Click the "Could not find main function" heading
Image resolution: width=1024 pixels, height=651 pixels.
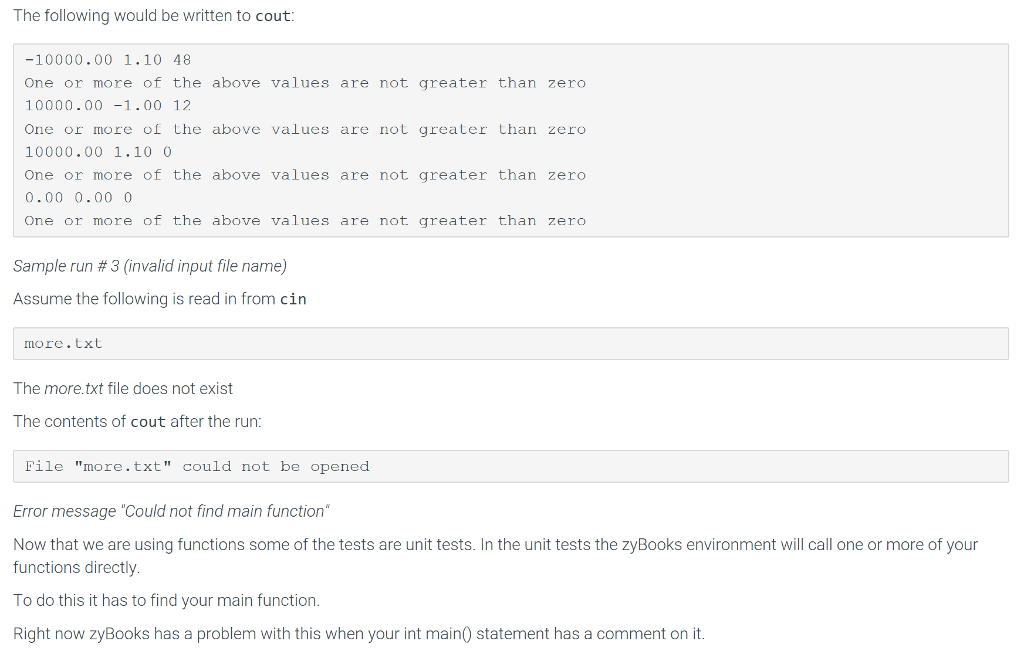coord(170,511)
